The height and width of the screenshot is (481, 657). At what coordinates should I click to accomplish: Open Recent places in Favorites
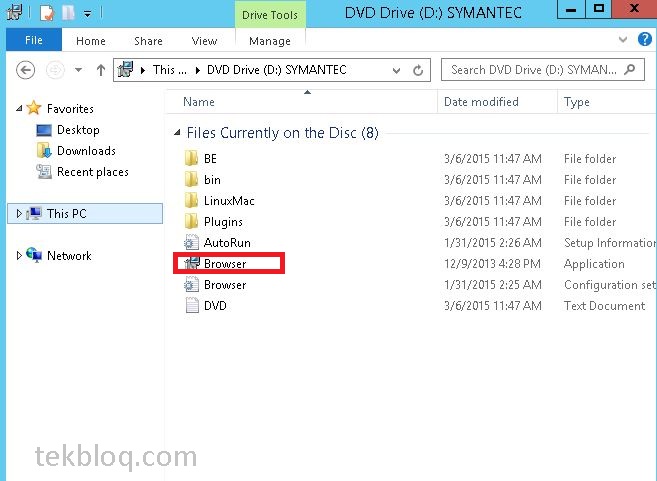(x=93, y=172)
